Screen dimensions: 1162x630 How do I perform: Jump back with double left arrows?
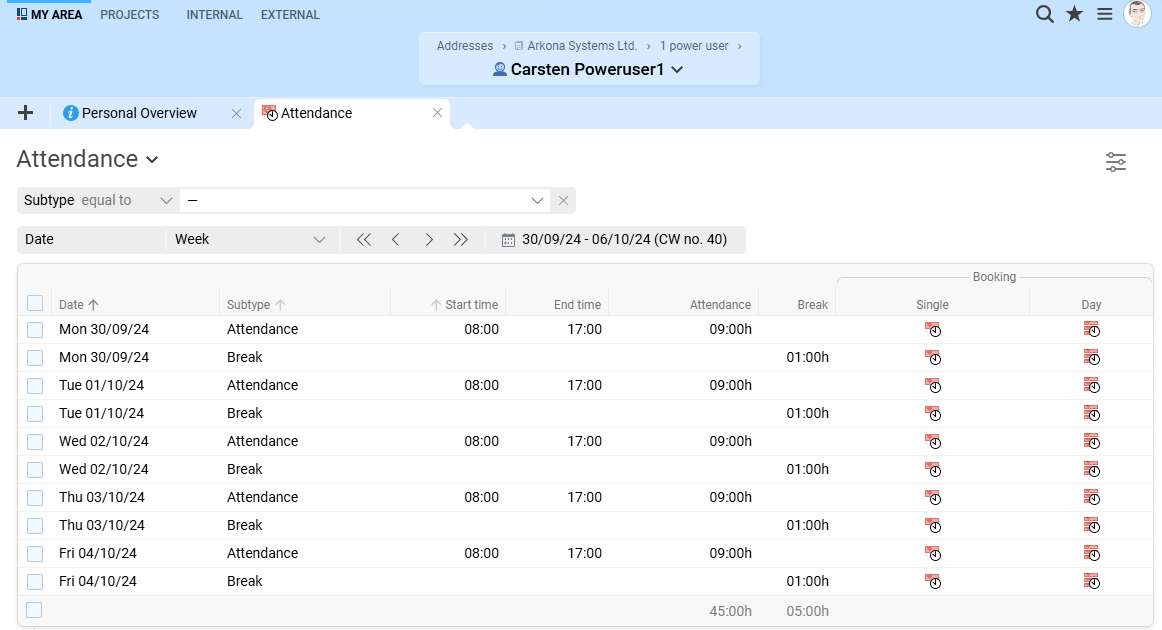pos(363,239)
